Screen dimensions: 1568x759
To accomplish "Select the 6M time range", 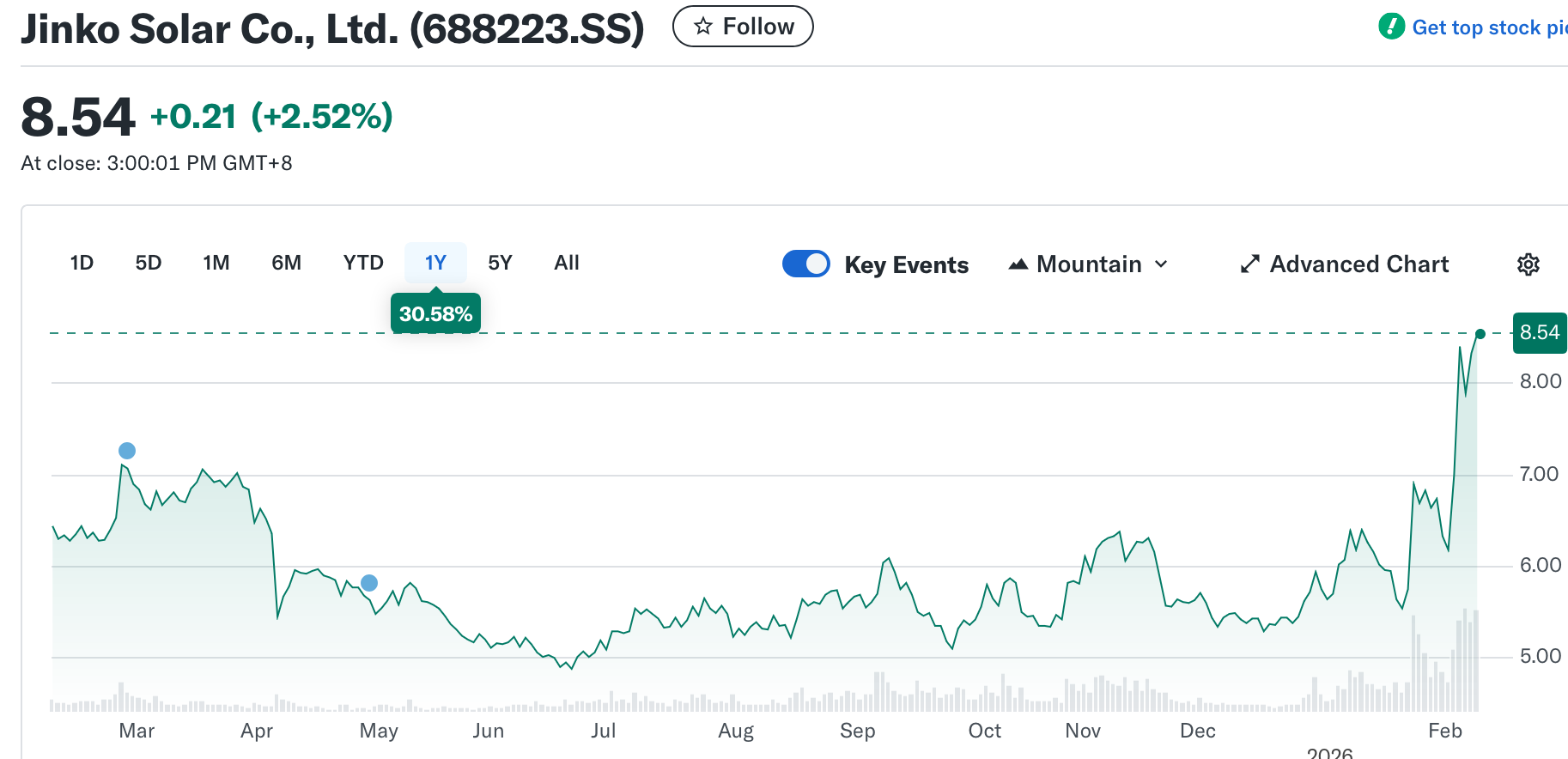I will pyautogui.click(x=286, y=263).
